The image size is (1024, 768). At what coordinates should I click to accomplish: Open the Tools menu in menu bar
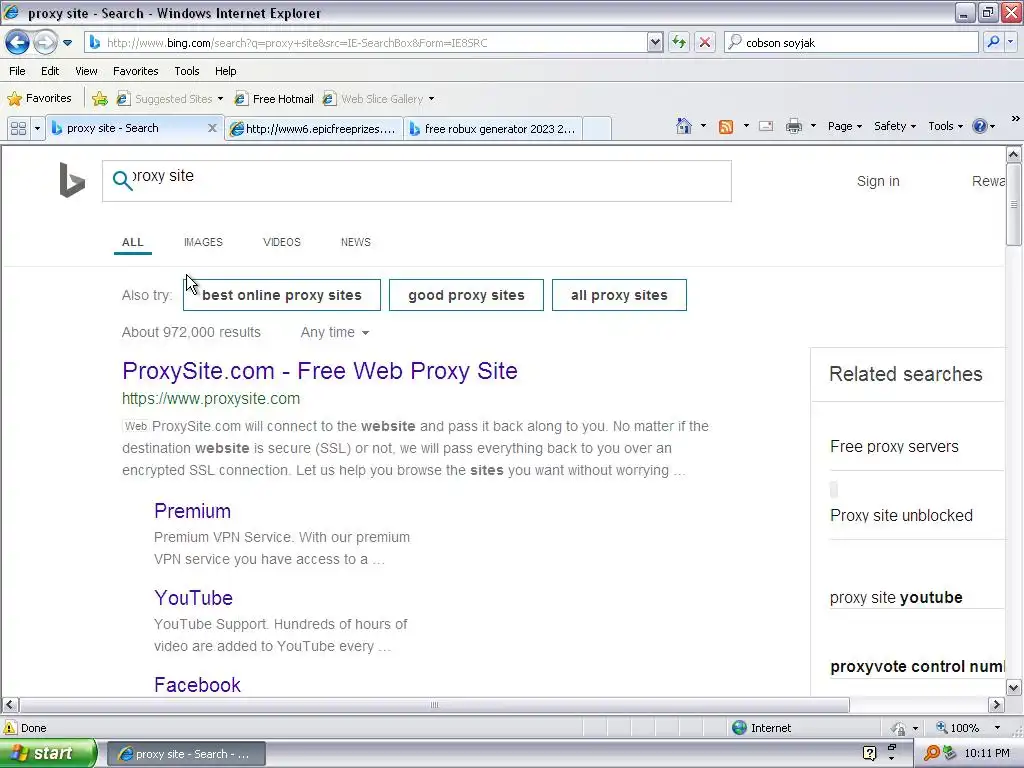(187, 71)
